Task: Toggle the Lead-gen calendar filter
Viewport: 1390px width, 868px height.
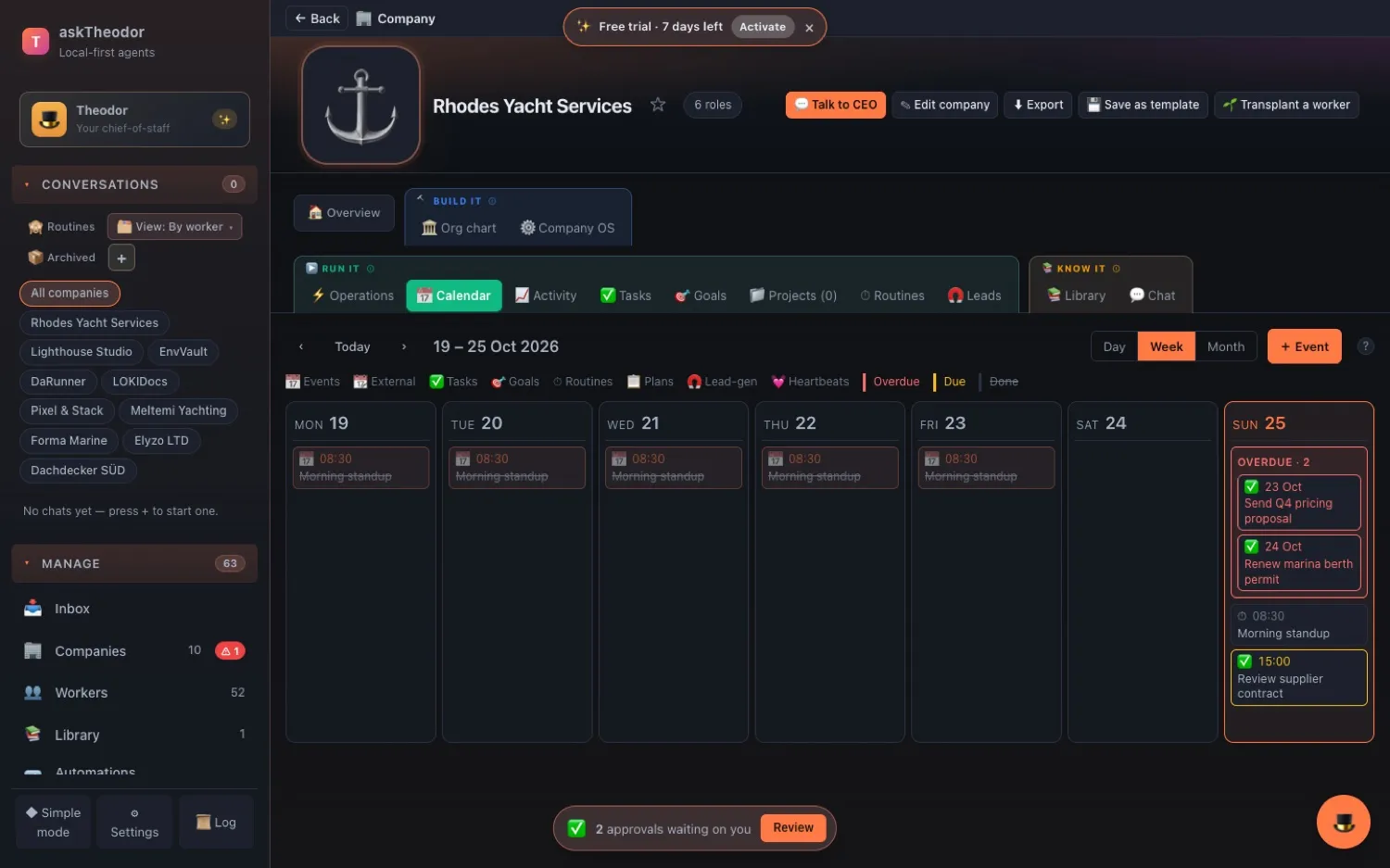Action: point(722,382)
